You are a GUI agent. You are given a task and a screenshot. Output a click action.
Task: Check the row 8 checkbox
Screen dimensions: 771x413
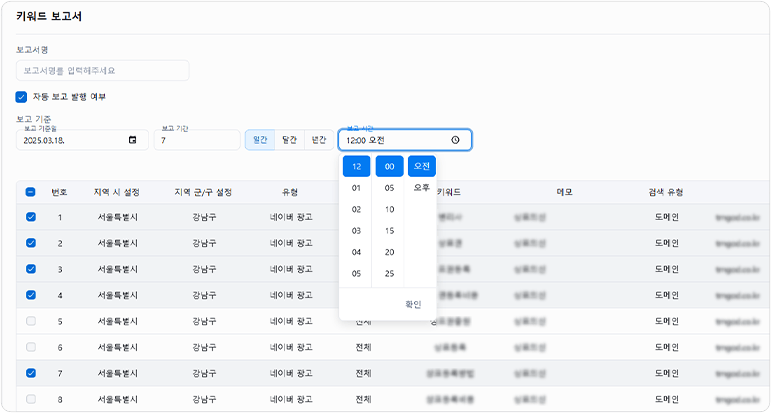pos(30,399)
